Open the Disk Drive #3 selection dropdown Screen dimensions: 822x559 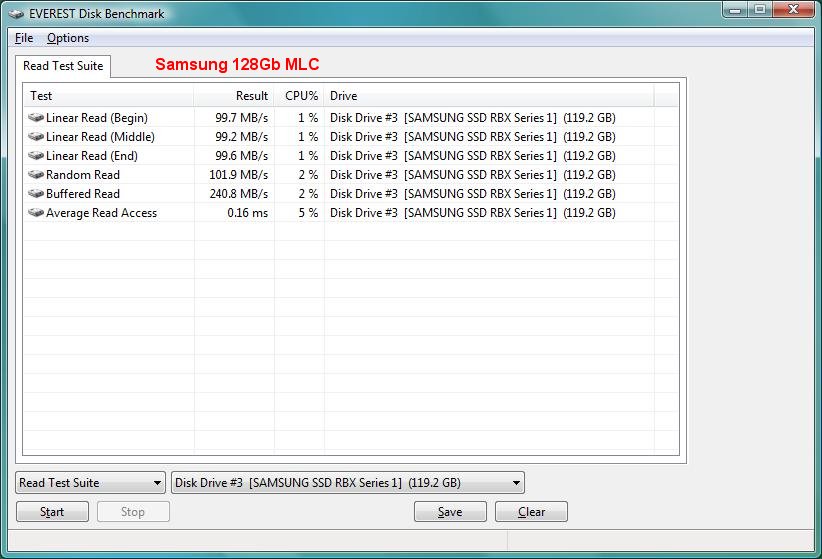pos(348,482)
